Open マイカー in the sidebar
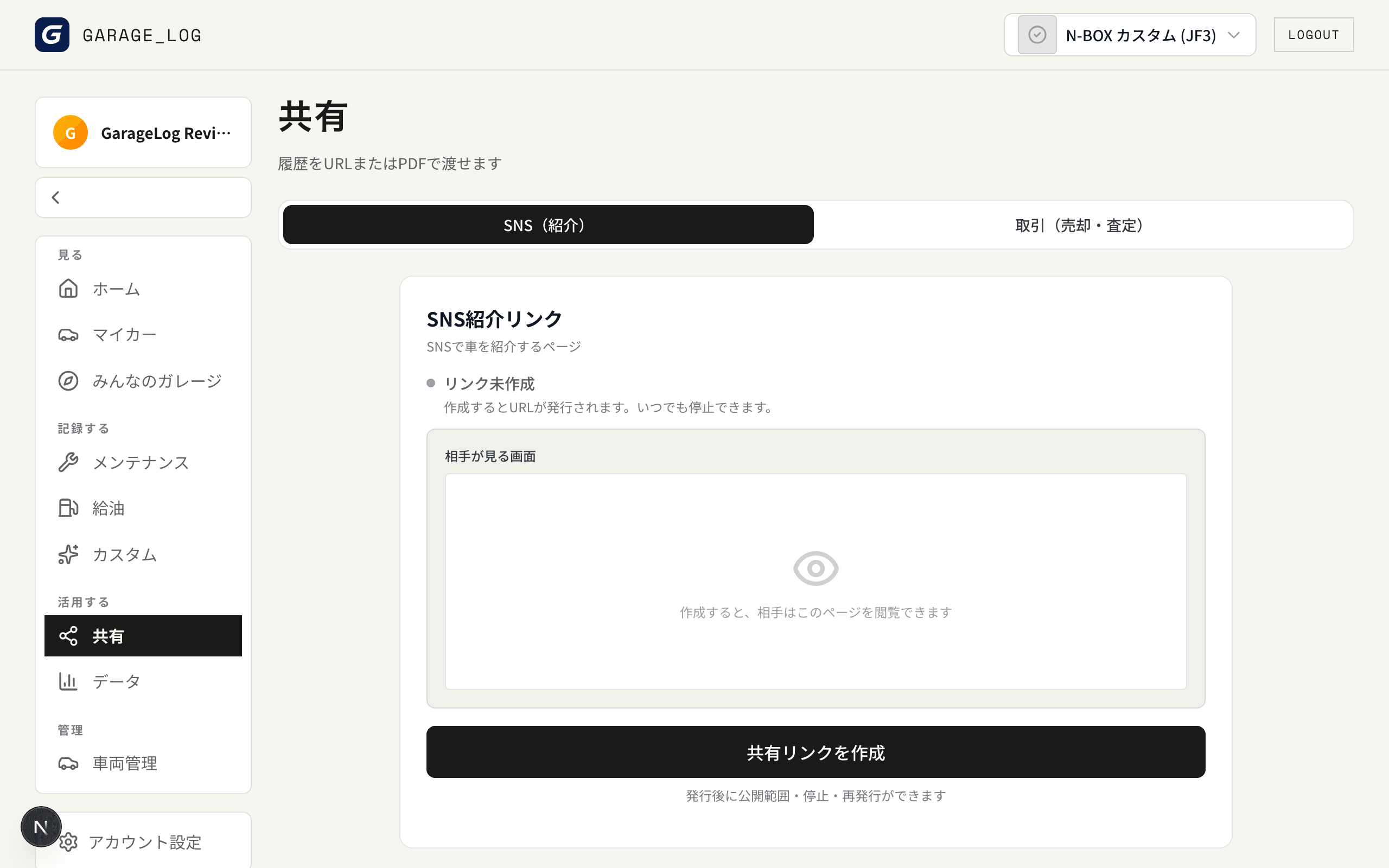The image size is (1389, 868). (x=143, y=335)
